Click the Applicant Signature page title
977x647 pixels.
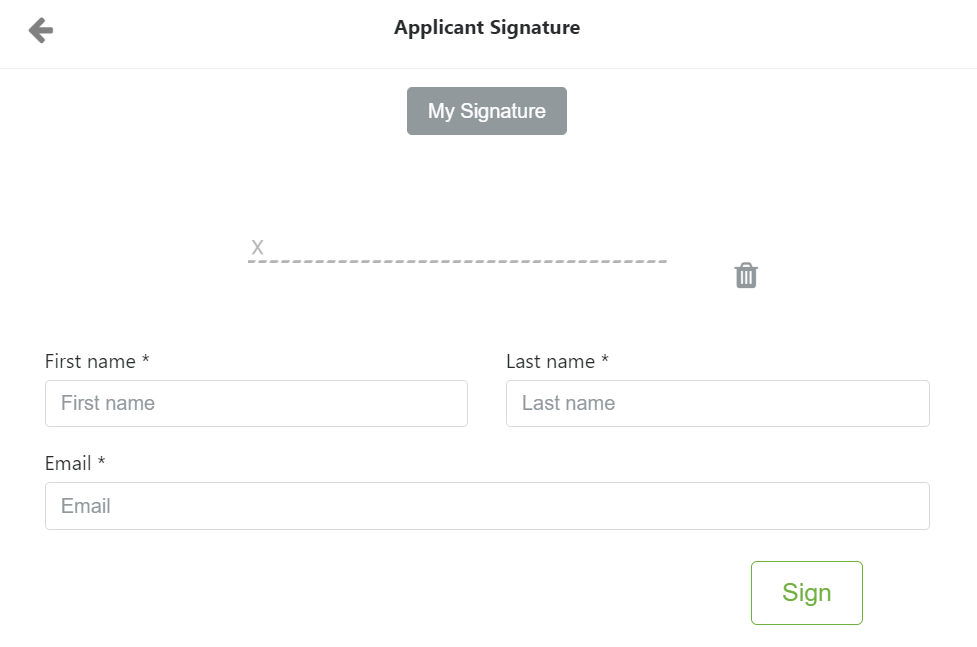click(487, 27)
